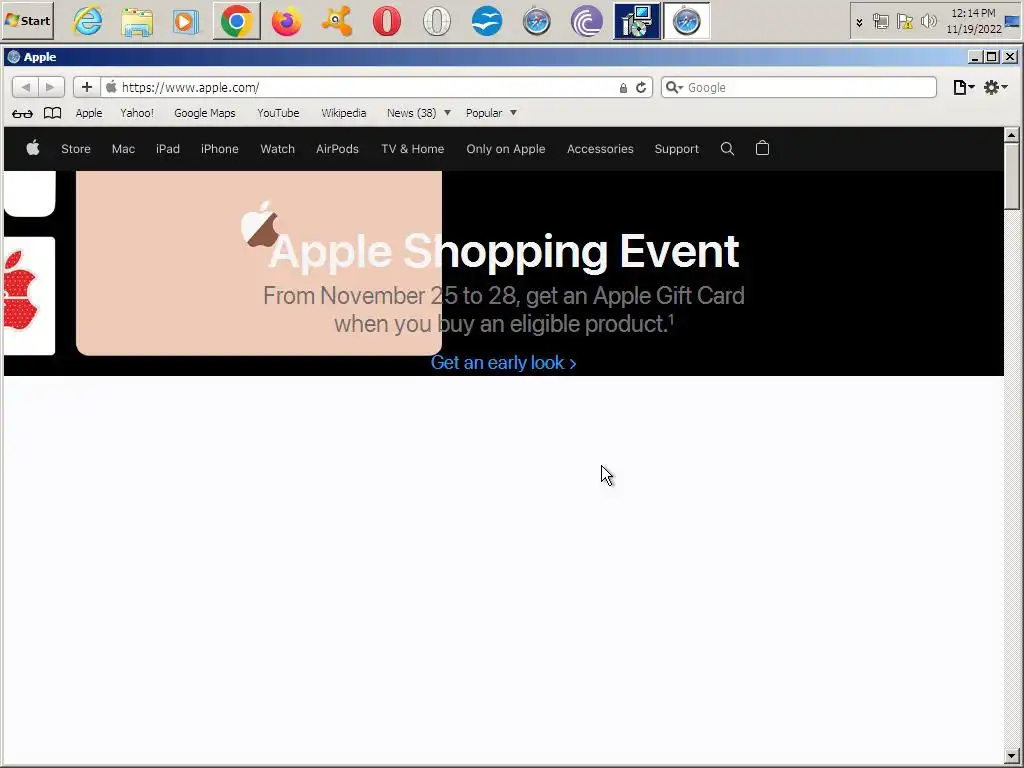Launch Windows Media Player from taskbar
Image resolution: width=1024 pixels, height=768 pixels.
(x=186, y=22)
